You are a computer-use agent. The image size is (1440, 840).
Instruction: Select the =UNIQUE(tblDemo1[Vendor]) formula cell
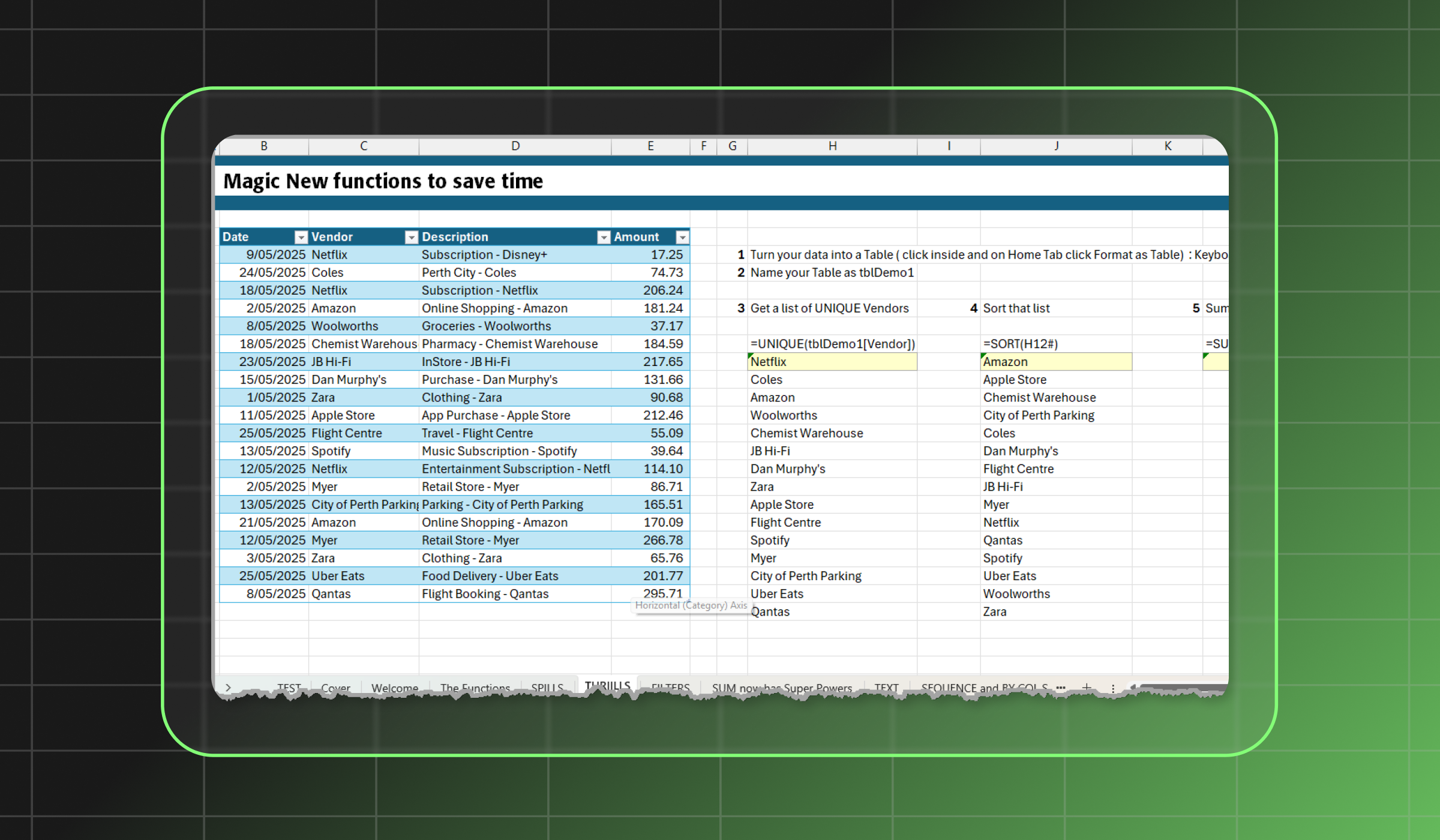833,344
